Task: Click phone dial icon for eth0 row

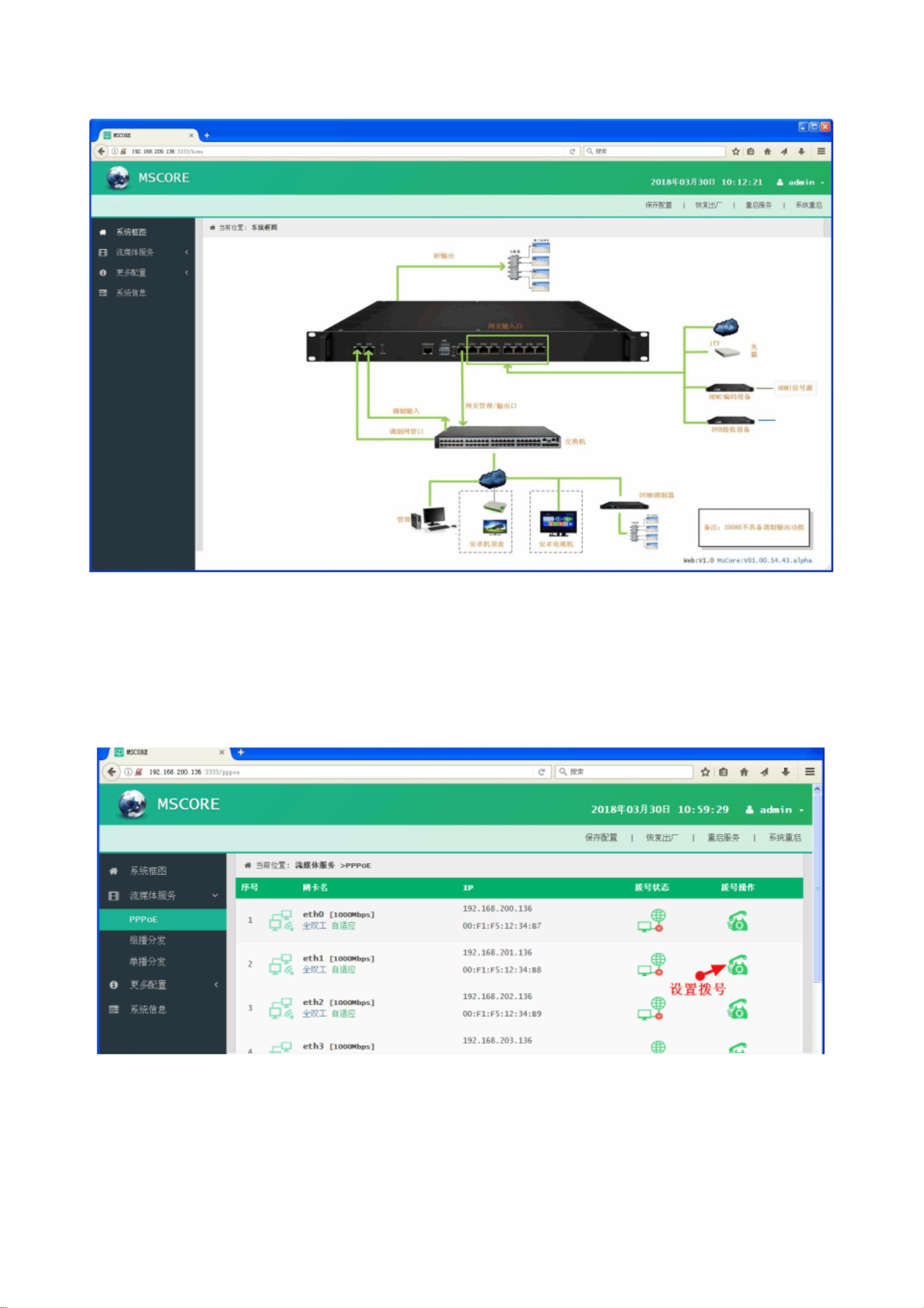Action: (737, 920)
